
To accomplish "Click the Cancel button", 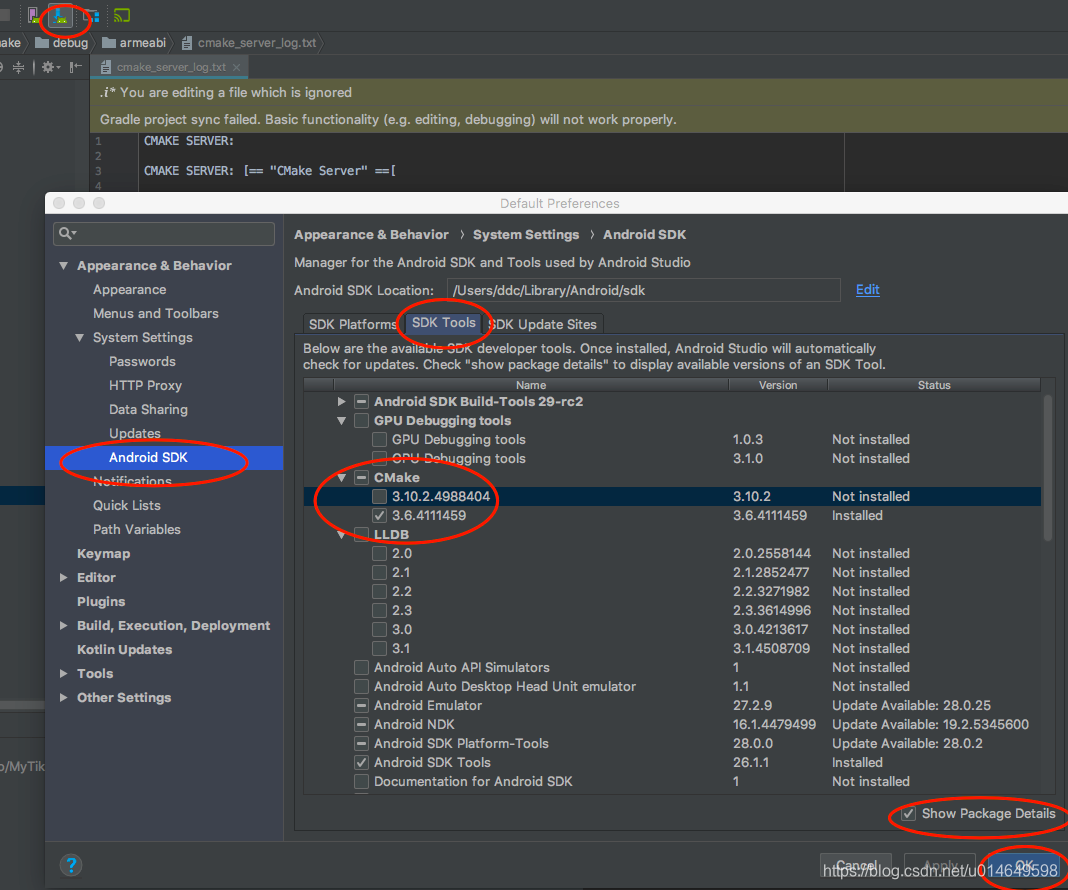I will tap(855, 865).
